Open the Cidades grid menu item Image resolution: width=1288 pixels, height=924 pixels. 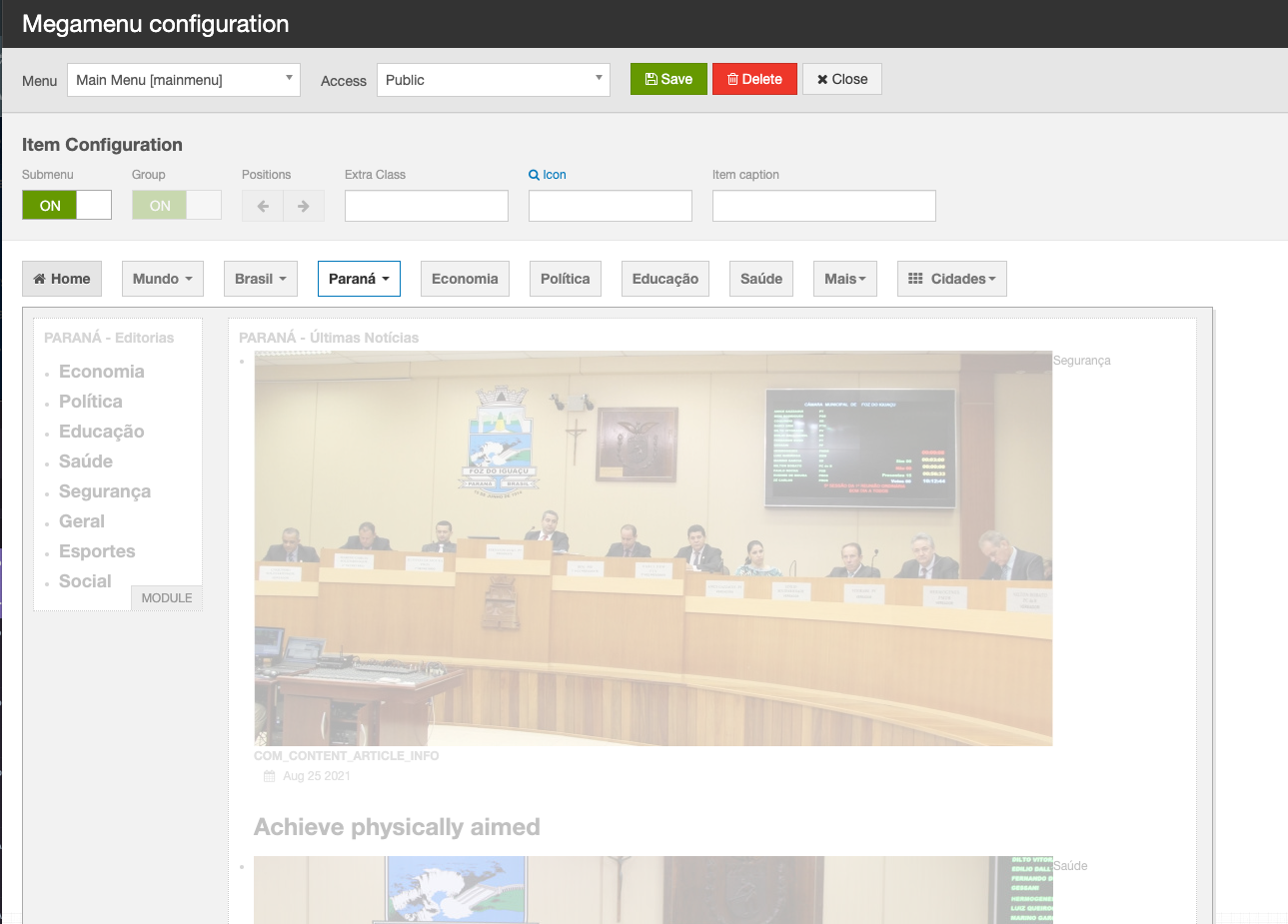click(x=951, y=279)
